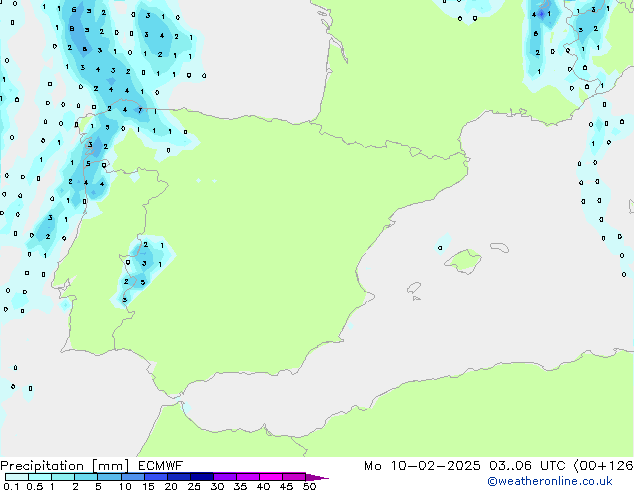Click the legend value '25'

[194, 486]
